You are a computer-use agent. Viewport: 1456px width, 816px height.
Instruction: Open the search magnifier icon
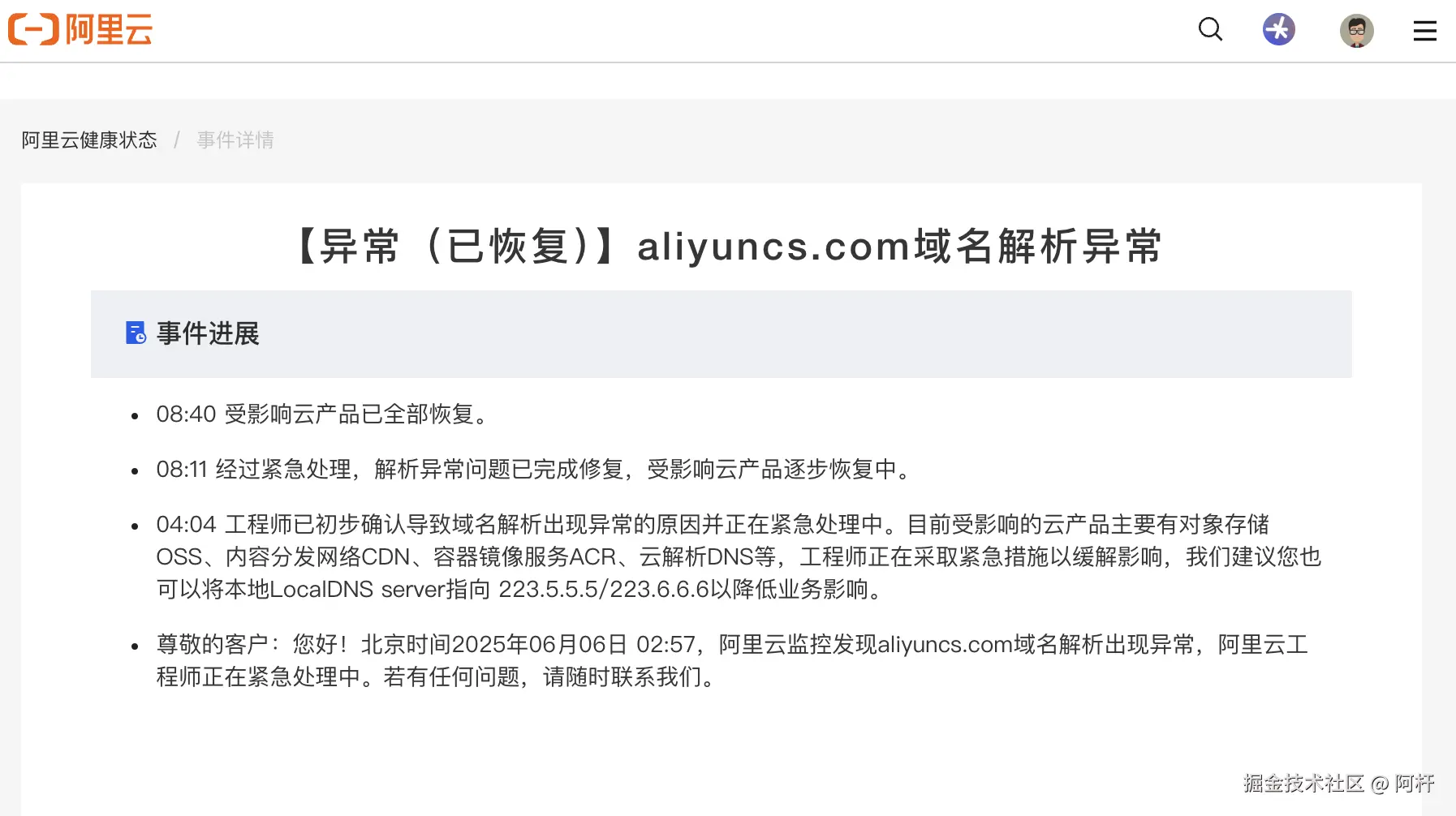(1210, 29)
